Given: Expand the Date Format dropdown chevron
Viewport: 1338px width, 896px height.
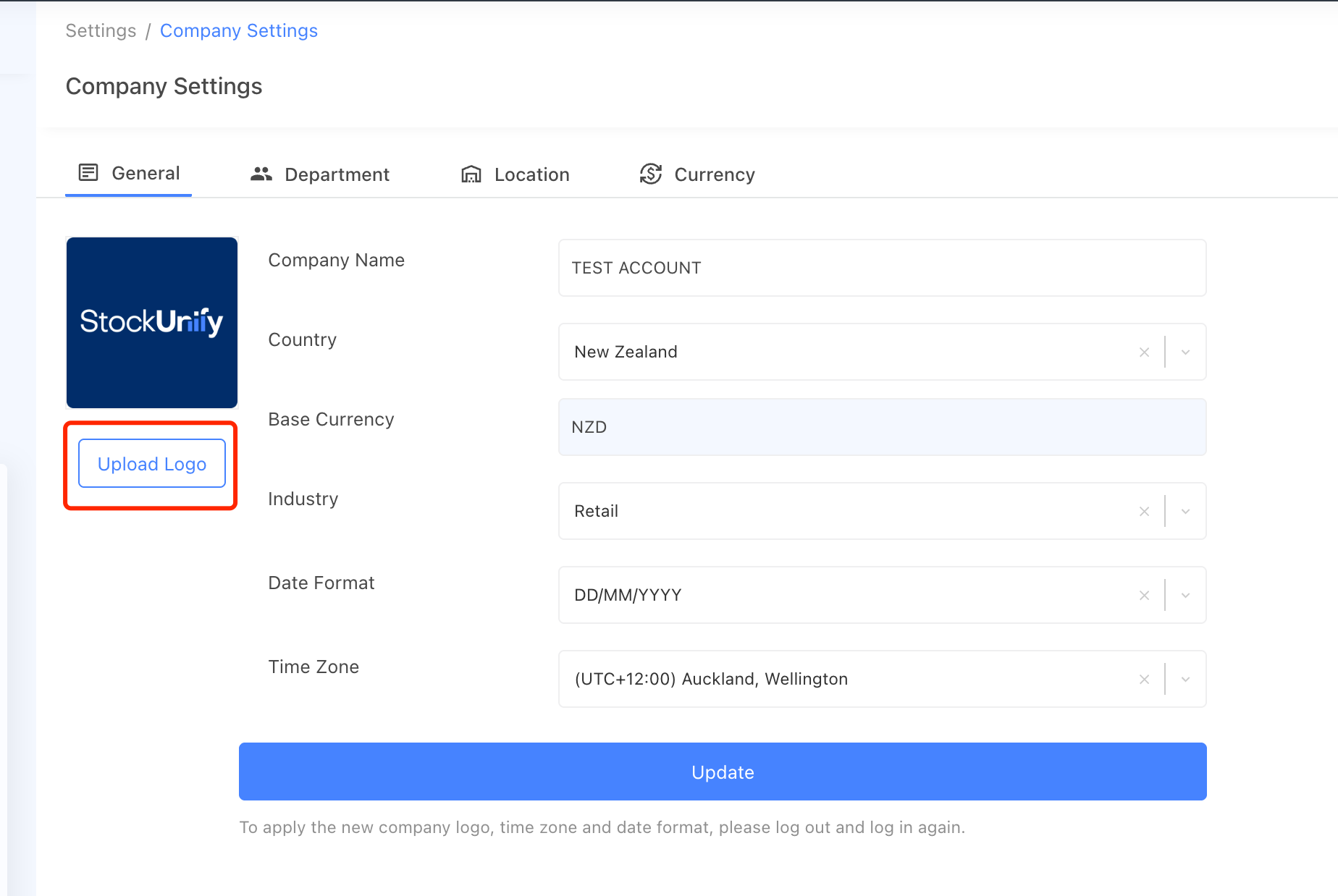Looking at the screenshot, I should (1185, 596).
